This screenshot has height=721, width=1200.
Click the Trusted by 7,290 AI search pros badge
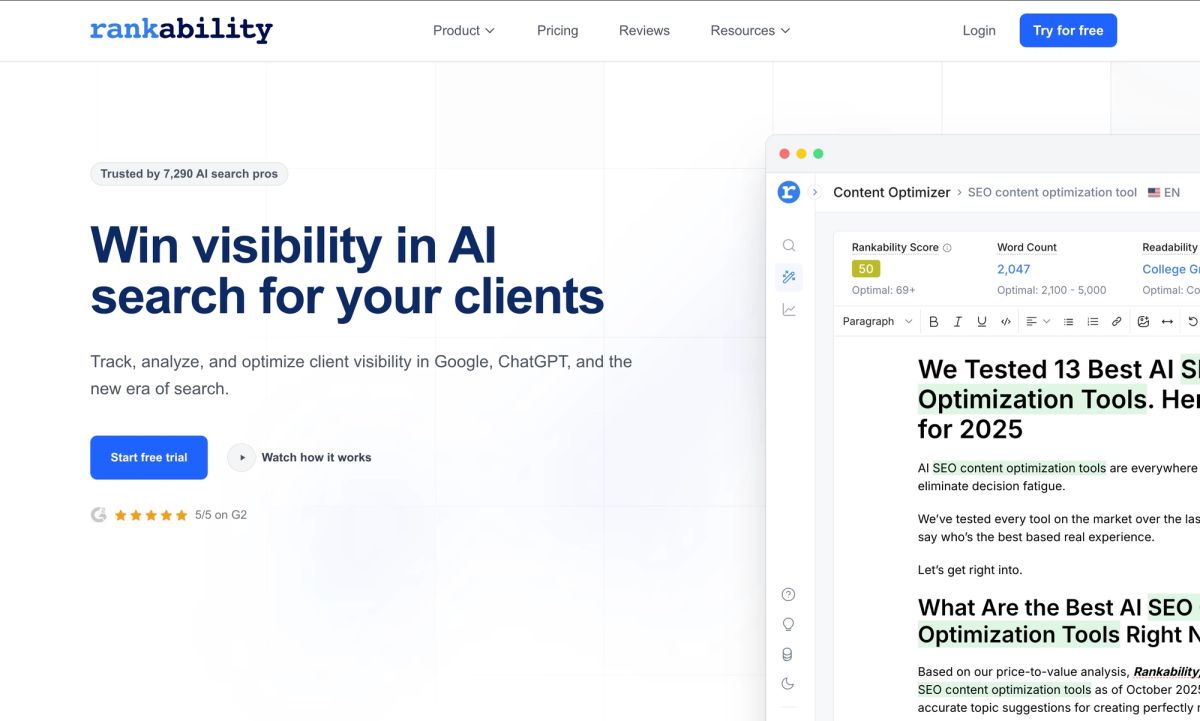(189, 174)
